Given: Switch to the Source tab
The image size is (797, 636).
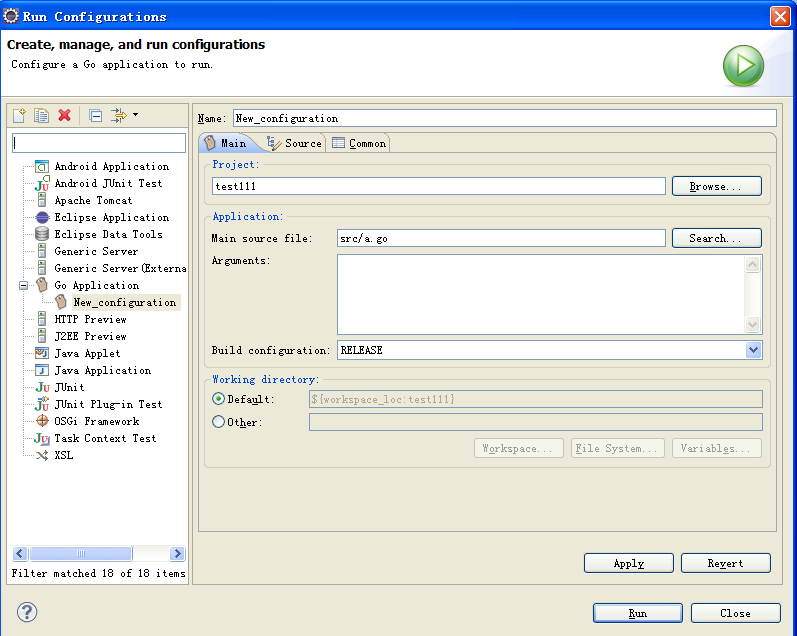Looking at the screenshot, I should 294,143.
